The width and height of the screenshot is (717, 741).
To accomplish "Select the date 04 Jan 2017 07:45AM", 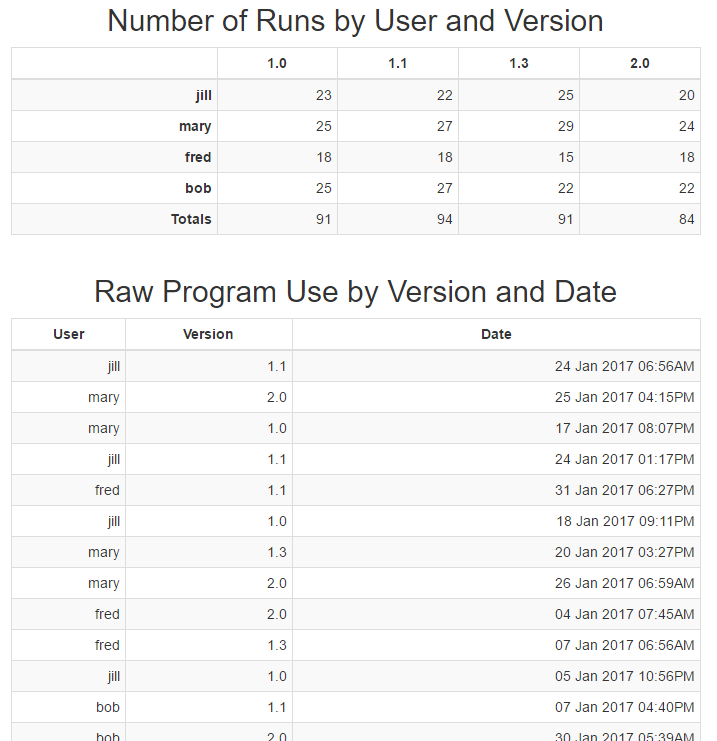I will pyautogui.click(x=624, y=614).
